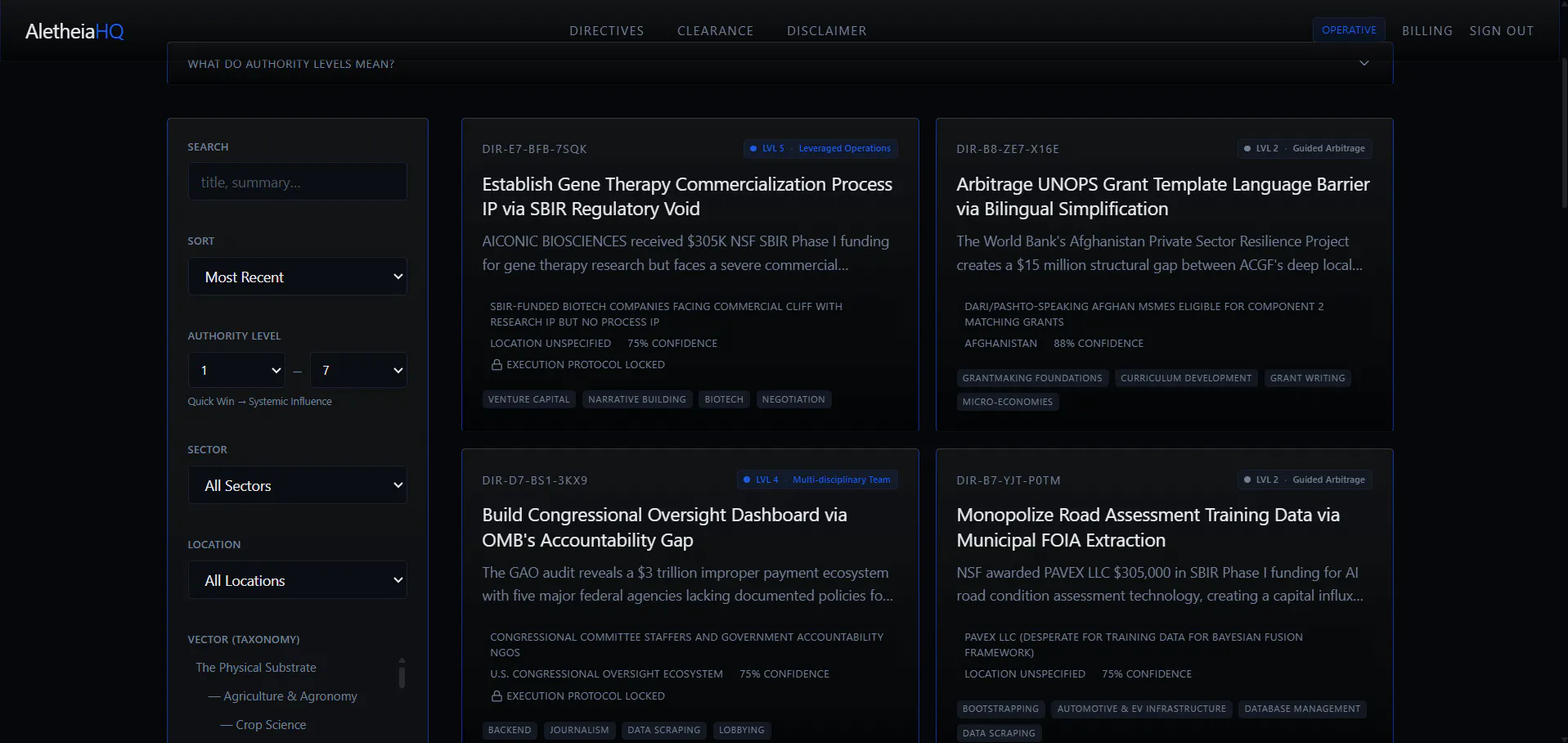Open the Sort dropdown showing Most Recent

[297, 277]
